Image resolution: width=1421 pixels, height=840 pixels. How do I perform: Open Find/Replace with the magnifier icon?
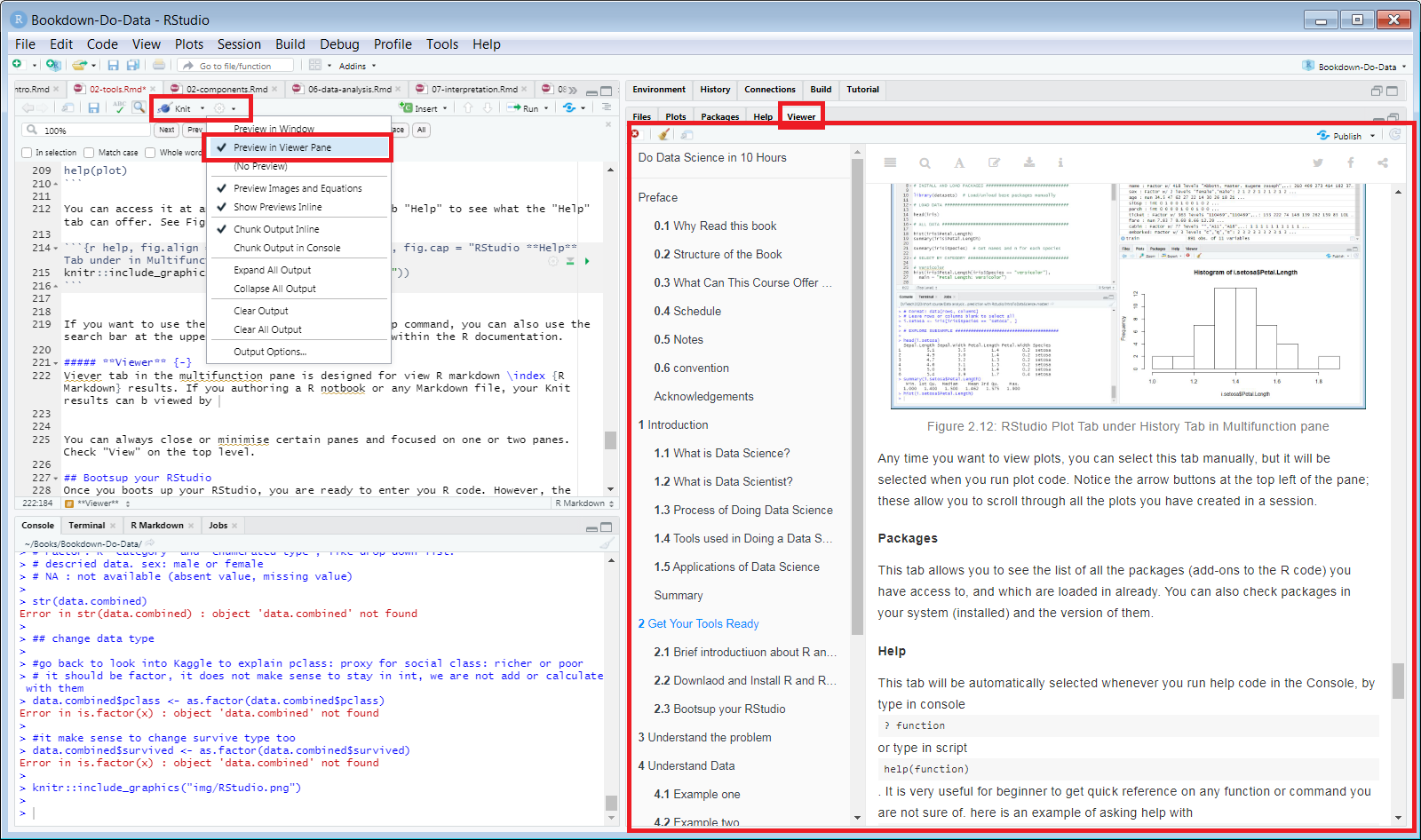coord(139,107)
